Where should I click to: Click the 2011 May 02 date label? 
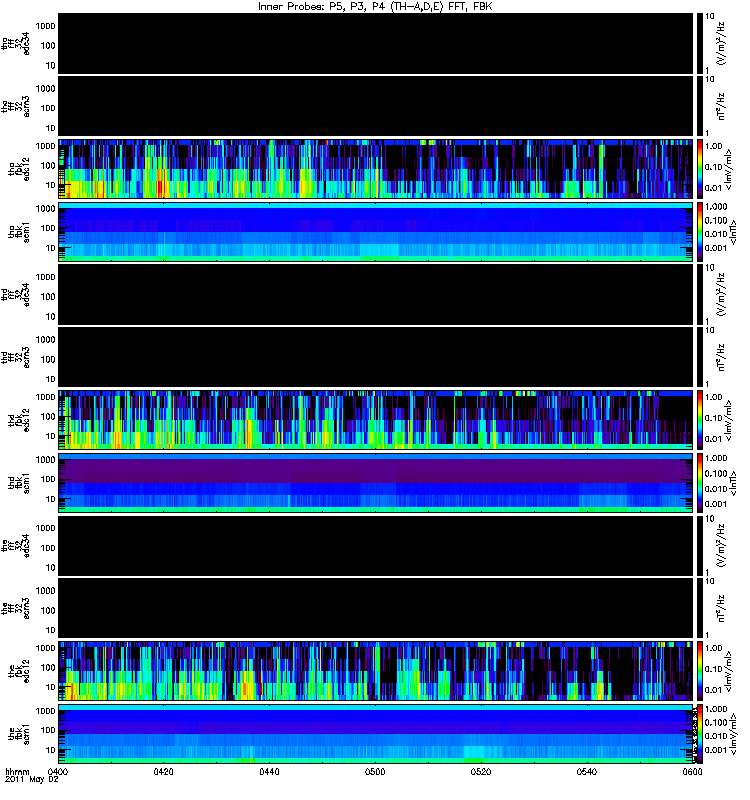[x=32, y=780]
